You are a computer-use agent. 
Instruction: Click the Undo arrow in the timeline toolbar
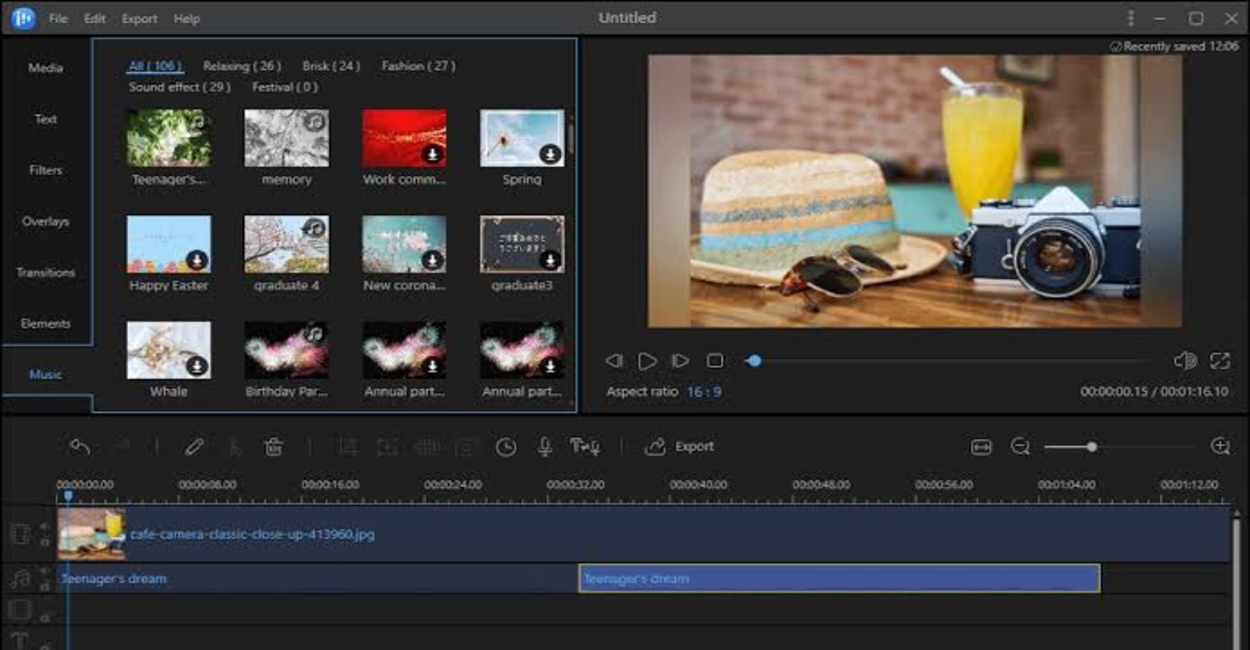tap(81, 447)
